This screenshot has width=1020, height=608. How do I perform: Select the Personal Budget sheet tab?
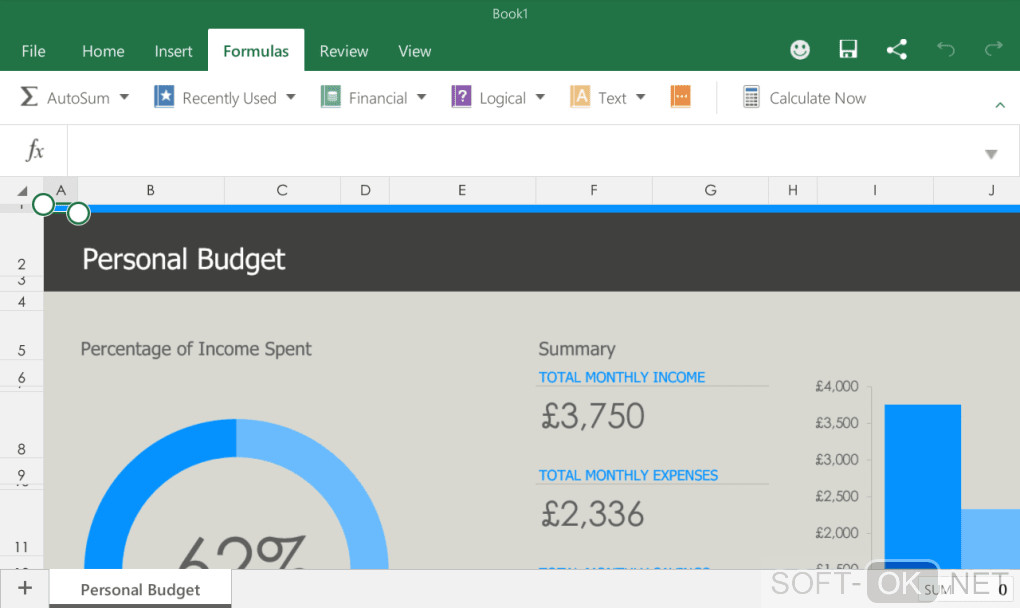(140, 589)
